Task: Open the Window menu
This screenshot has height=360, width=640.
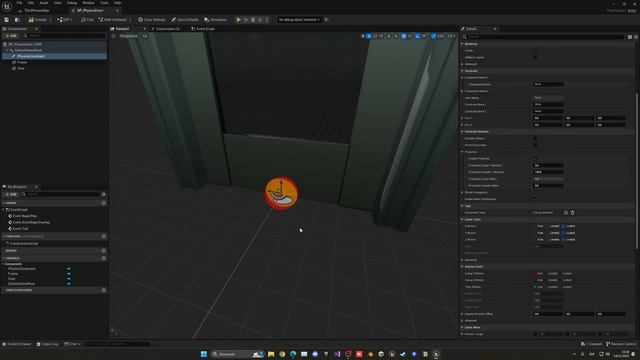Action: pyautogui.click(x=88, y=3)
